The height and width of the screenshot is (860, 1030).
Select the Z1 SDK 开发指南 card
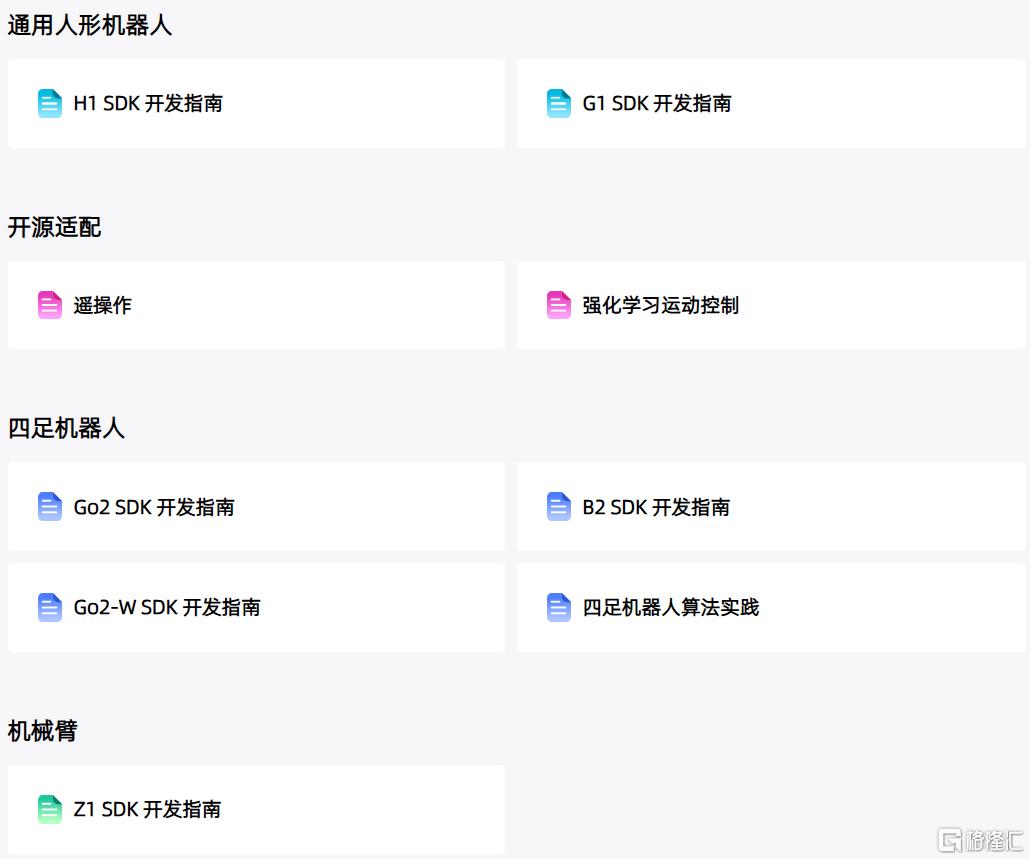255,809
